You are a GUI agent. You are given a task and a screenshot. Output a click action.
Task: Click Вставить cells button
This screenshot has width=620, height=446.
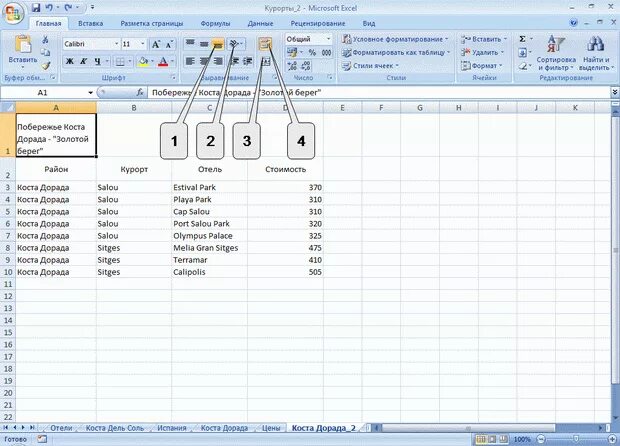(484, 39)
